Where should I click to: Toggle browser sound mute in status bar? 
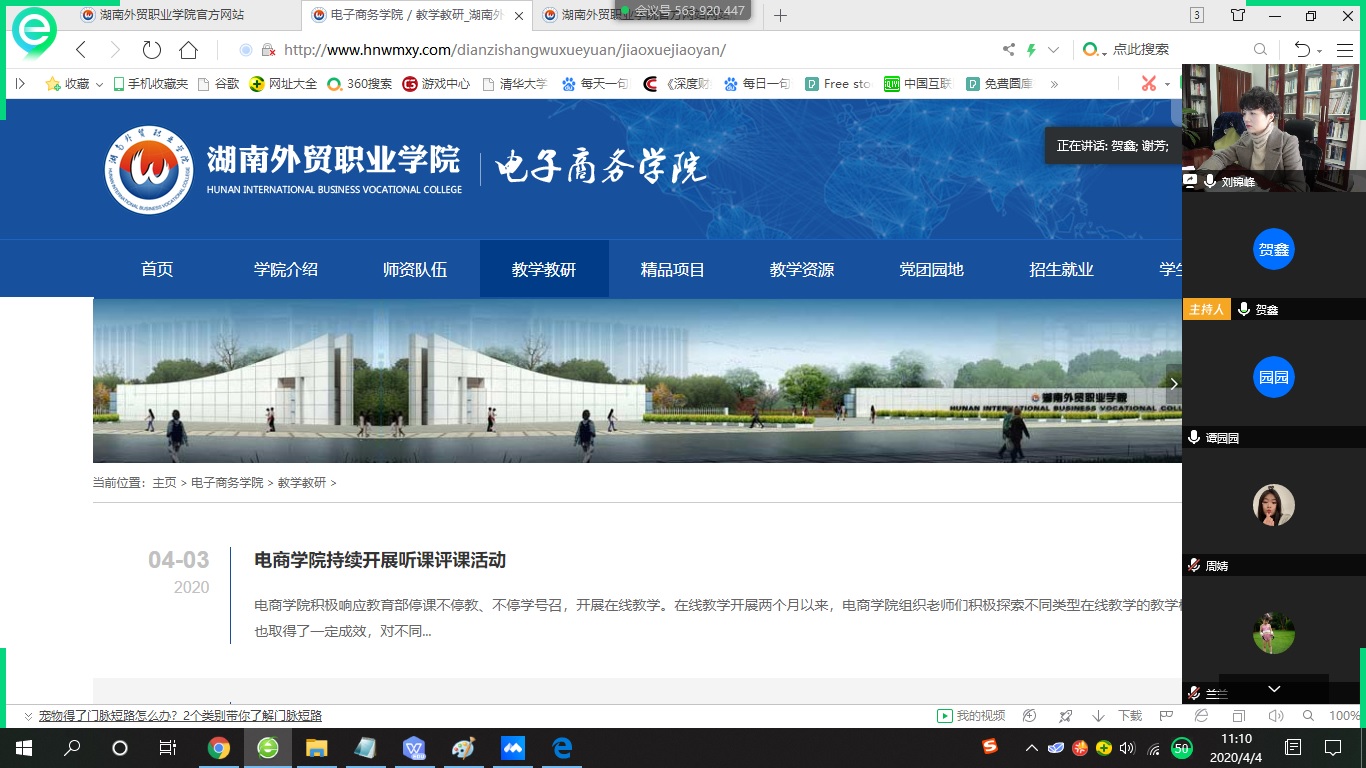[x=1275, y=716]
